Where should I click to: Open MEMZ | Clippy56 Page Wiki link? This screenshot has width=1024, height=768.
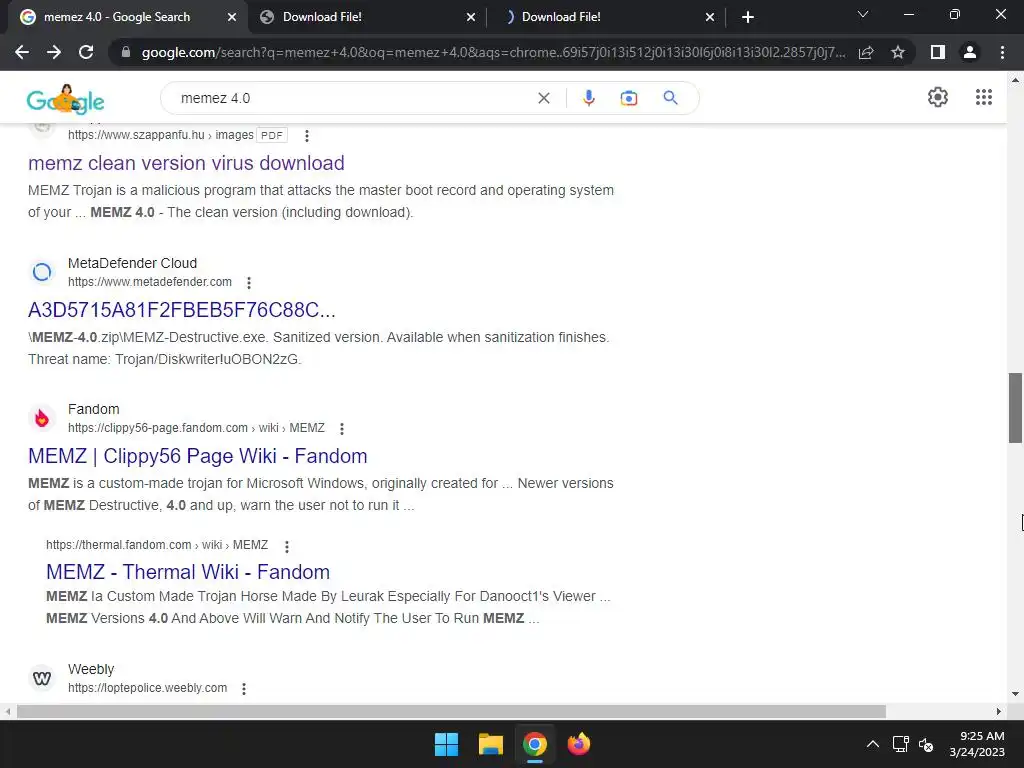point(198,456)
